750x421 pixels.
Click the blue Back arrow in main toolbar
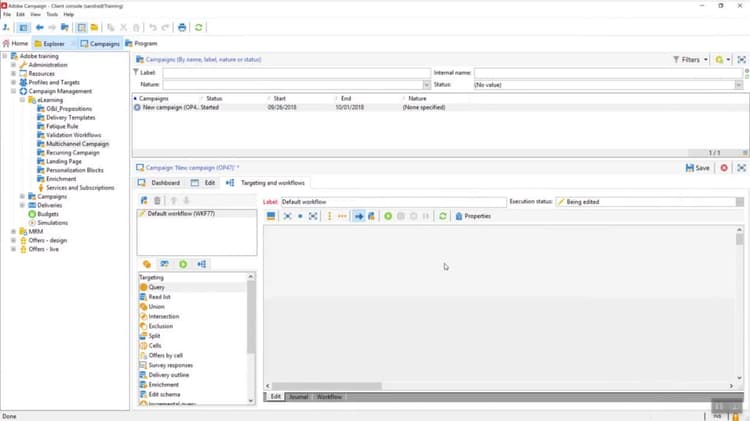(39, 27)
